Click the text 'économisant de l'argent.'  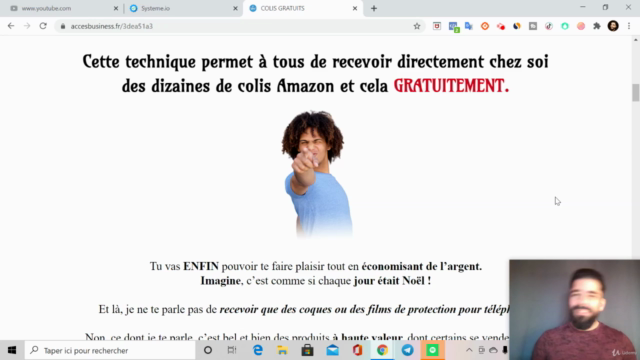(422, 266)
